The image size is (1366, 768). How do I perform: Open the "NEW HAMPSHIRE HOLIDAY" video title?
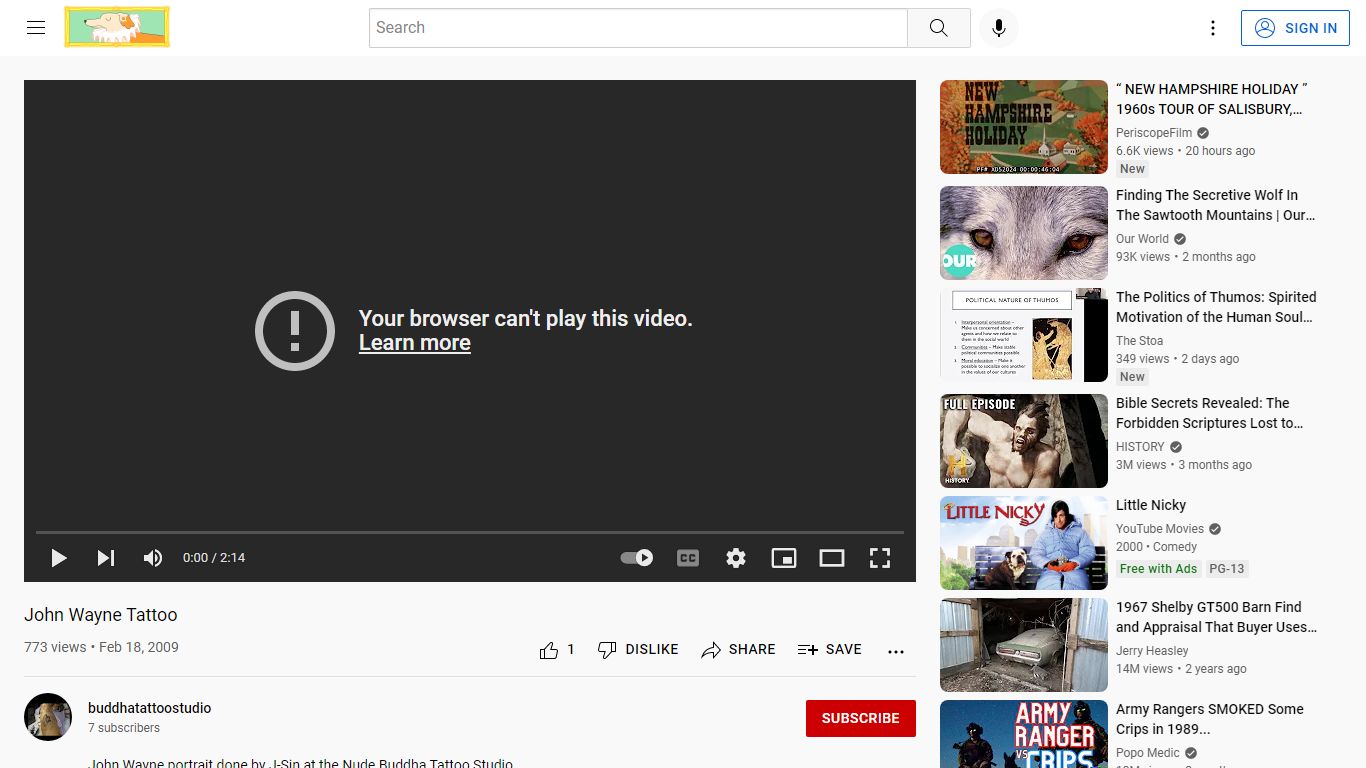click(1212, 99)
